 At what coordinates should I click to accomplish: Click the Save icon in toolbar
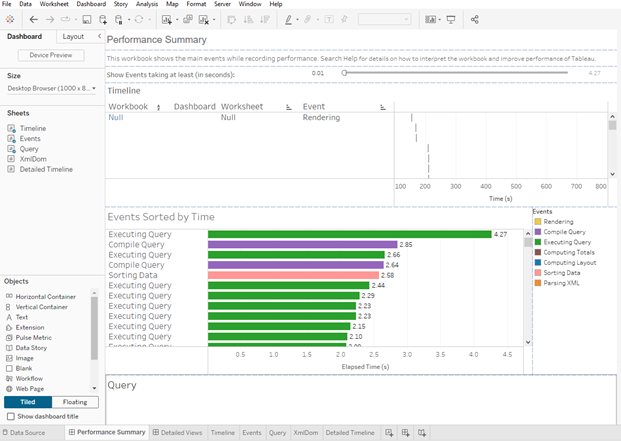tap(87, 19)
